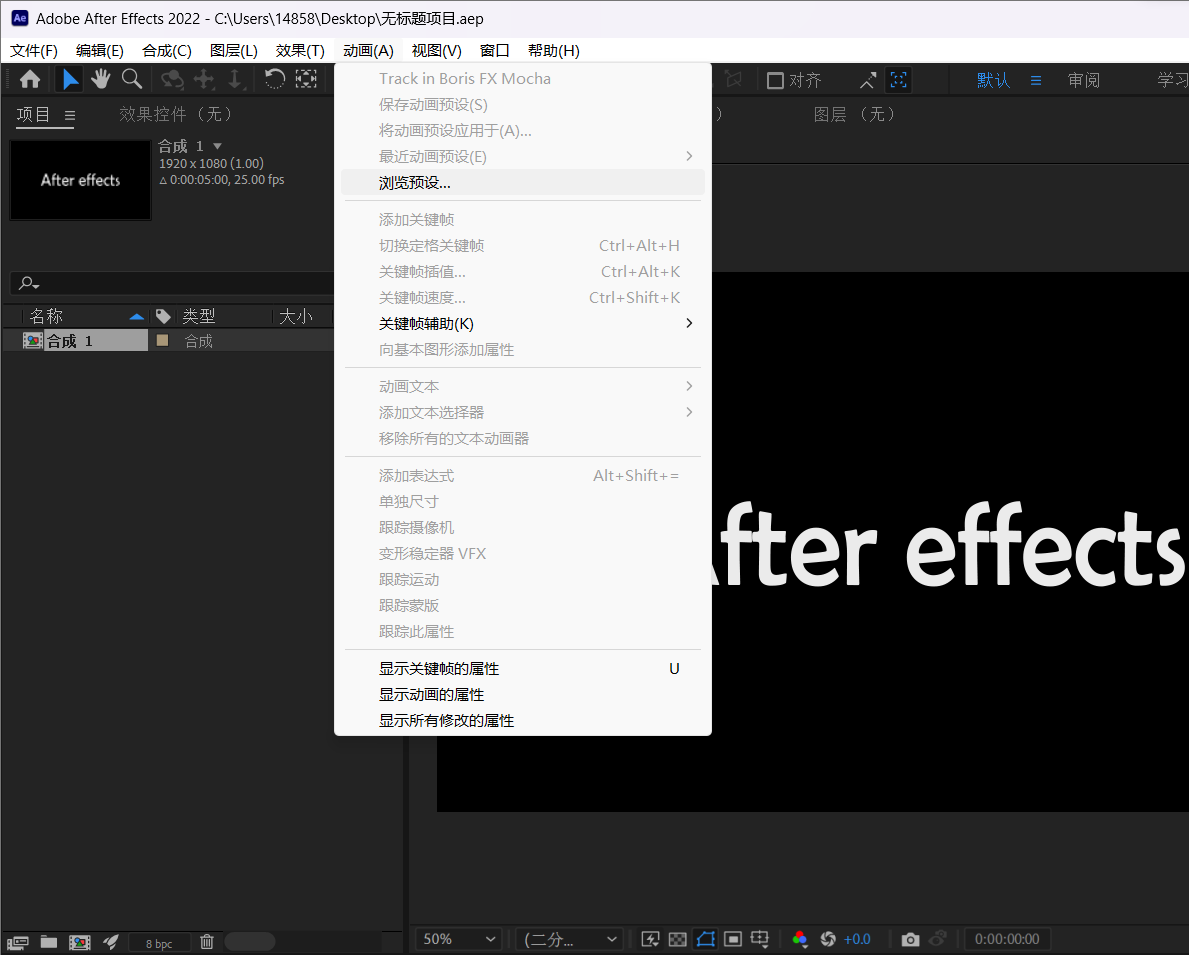
Task: Switch to 图层 (无) tab
Action: click(857, 115)
